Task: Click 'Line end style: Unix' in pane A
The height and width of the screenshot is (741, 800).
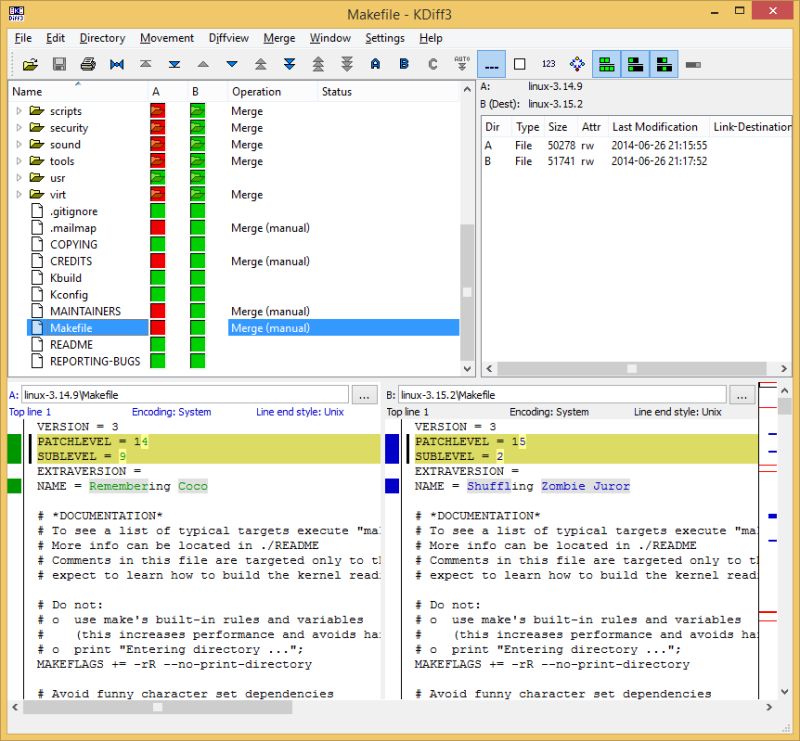Action: (x=300, y=412)
